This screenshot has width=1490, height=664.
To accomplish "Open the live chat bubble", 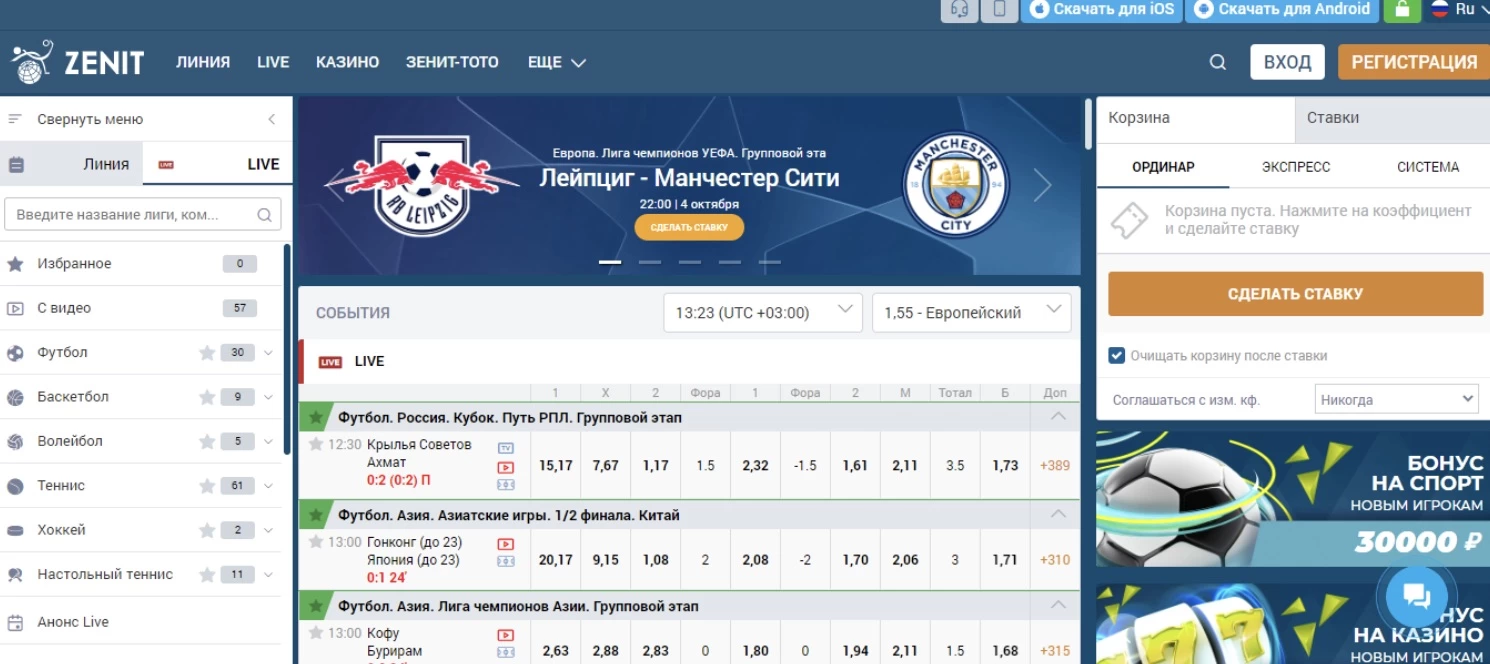I will pos(1417,596).
